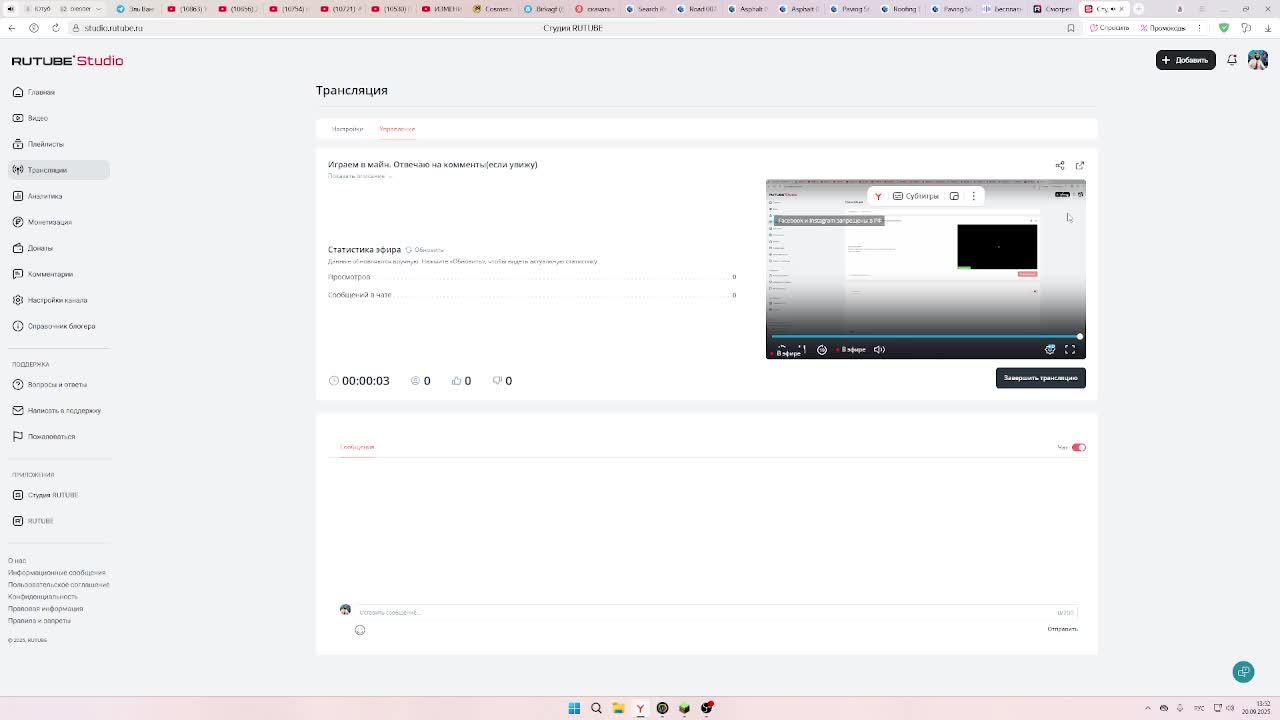
Task: Click В эфире live indicator in player
Action: (851, 350)
